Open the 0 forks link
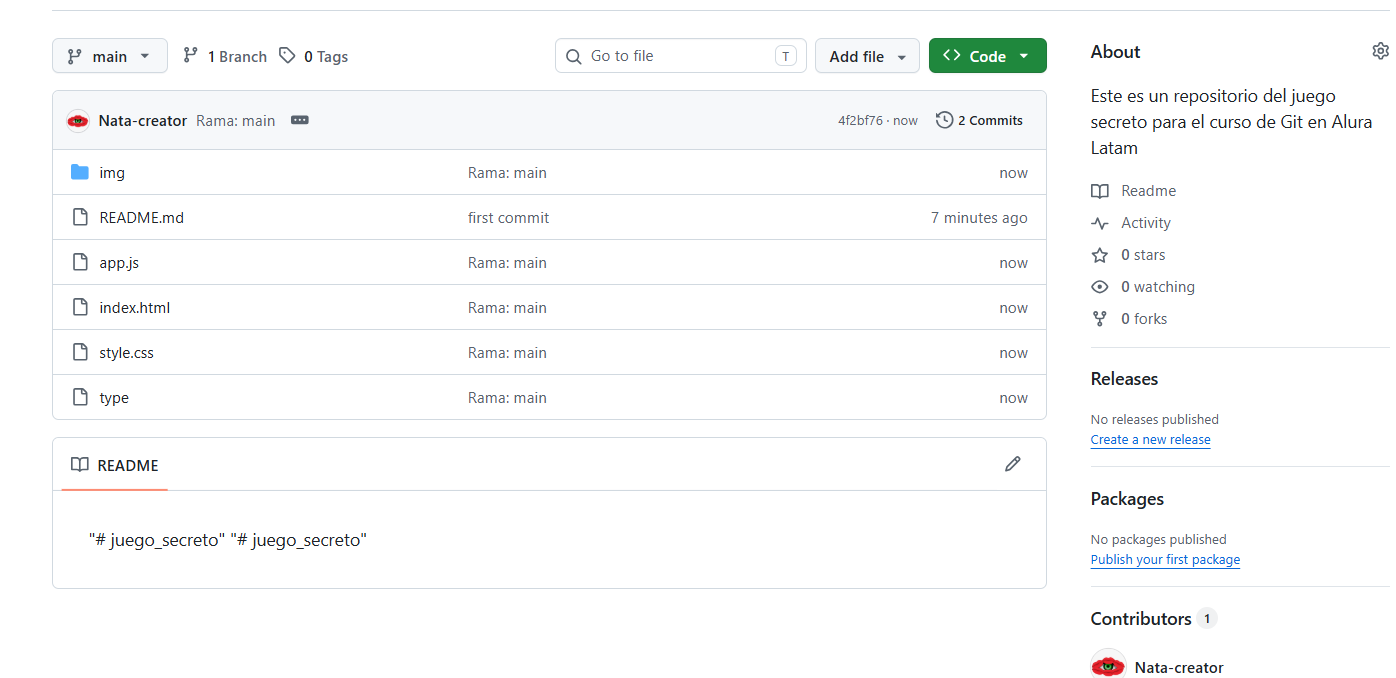The height and width of the screenshot is (678, 1396). 1144,318
